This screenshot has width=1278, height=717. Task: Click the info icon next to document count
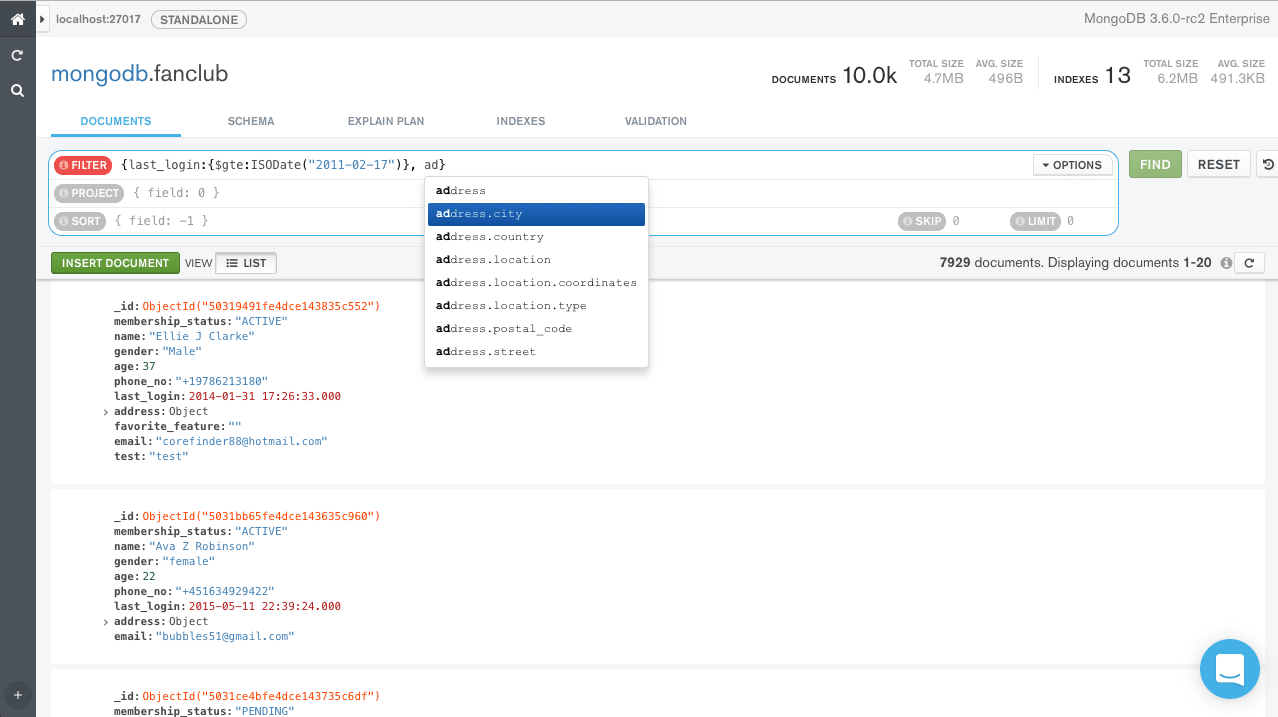1225,263
